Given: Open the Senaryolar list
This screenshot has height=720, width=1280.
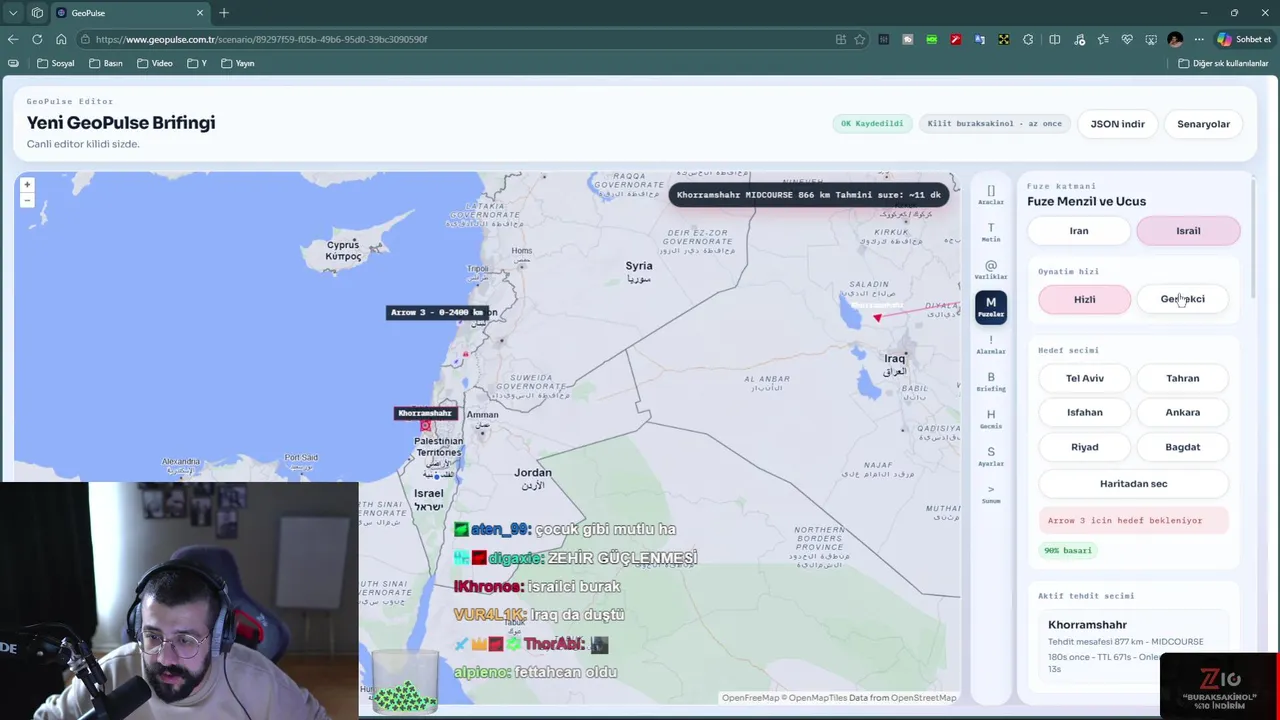Looking at the screenshot, I should click(x=1203, y=124).
